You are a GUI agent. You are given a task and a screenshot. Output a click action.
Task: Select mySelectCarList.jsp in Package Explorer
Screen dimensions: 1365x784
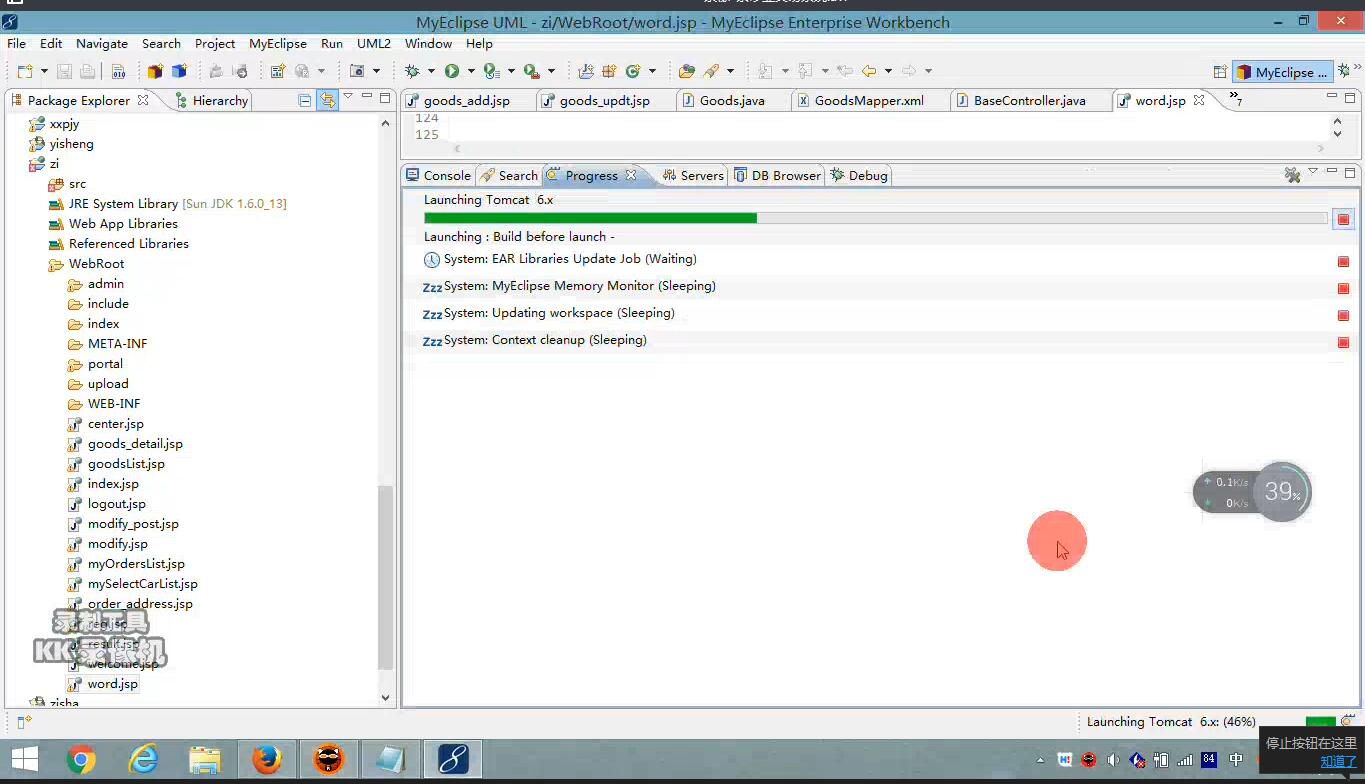pos(142,584)
